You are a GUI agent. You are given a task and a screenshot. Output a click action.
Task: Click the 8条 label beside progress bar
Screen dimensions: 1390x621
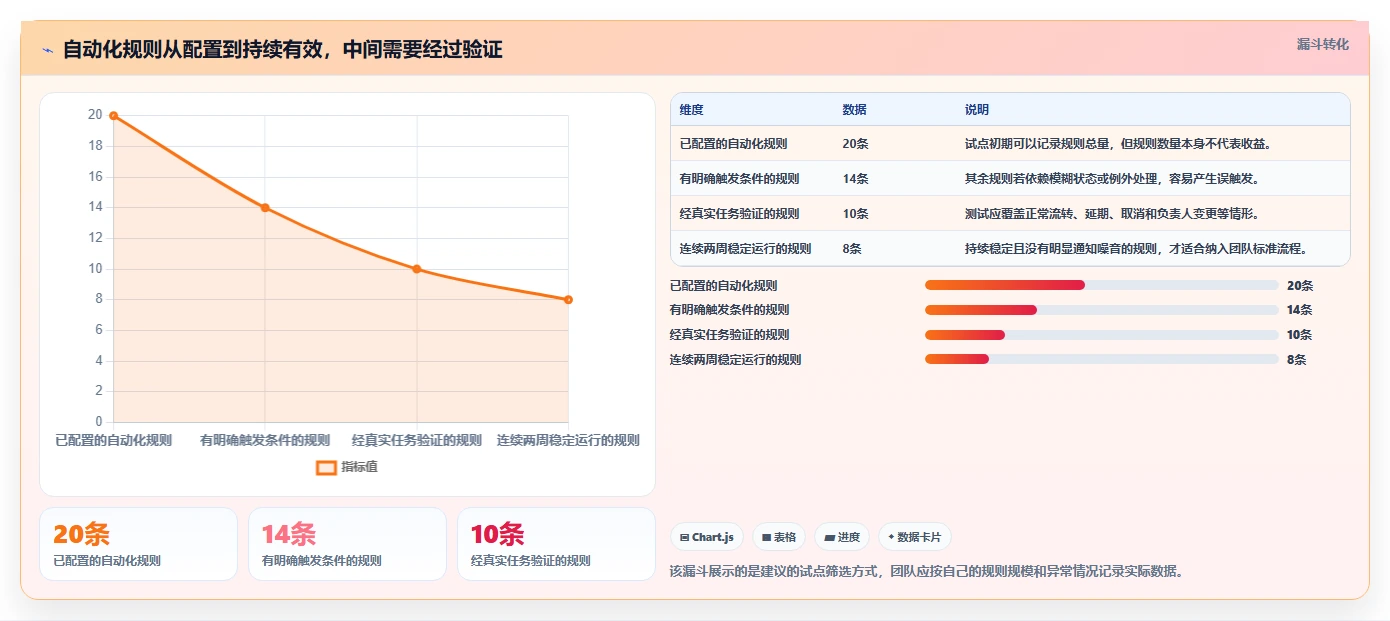[x=1297, y=360]
